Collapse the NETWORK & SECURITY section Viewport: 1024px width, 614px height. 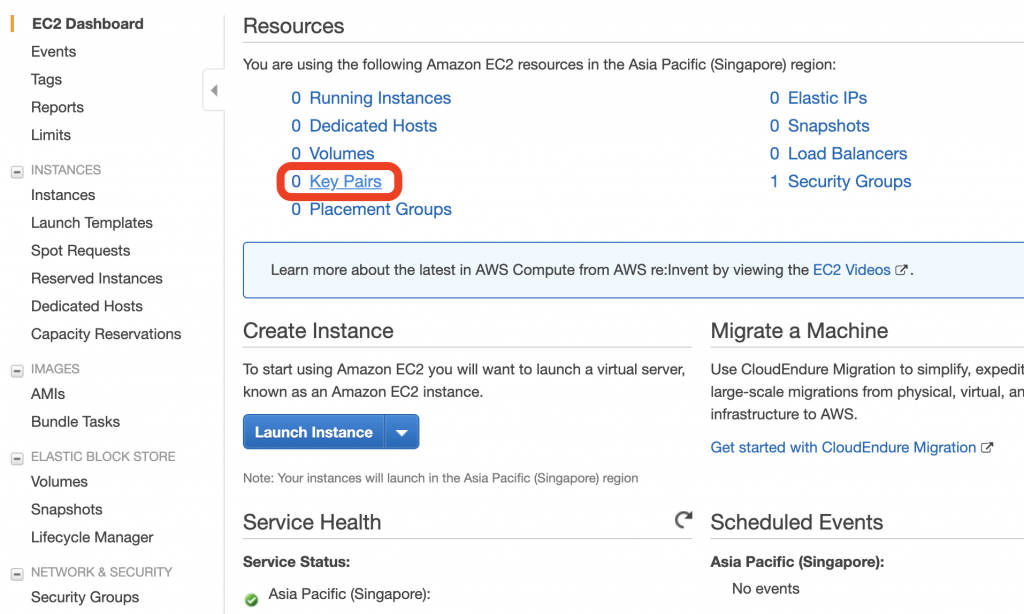(x=16, y=573)
